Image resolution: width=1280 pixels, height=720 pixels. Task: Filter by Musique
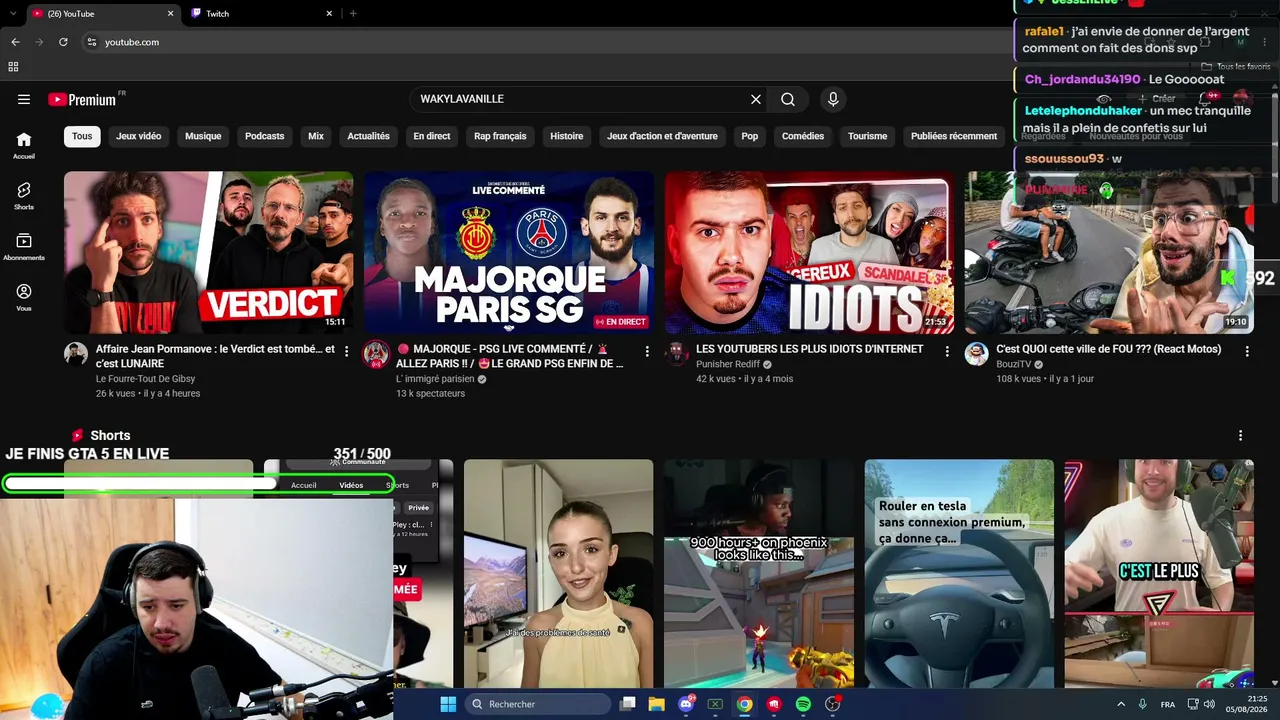click(203, 136)
